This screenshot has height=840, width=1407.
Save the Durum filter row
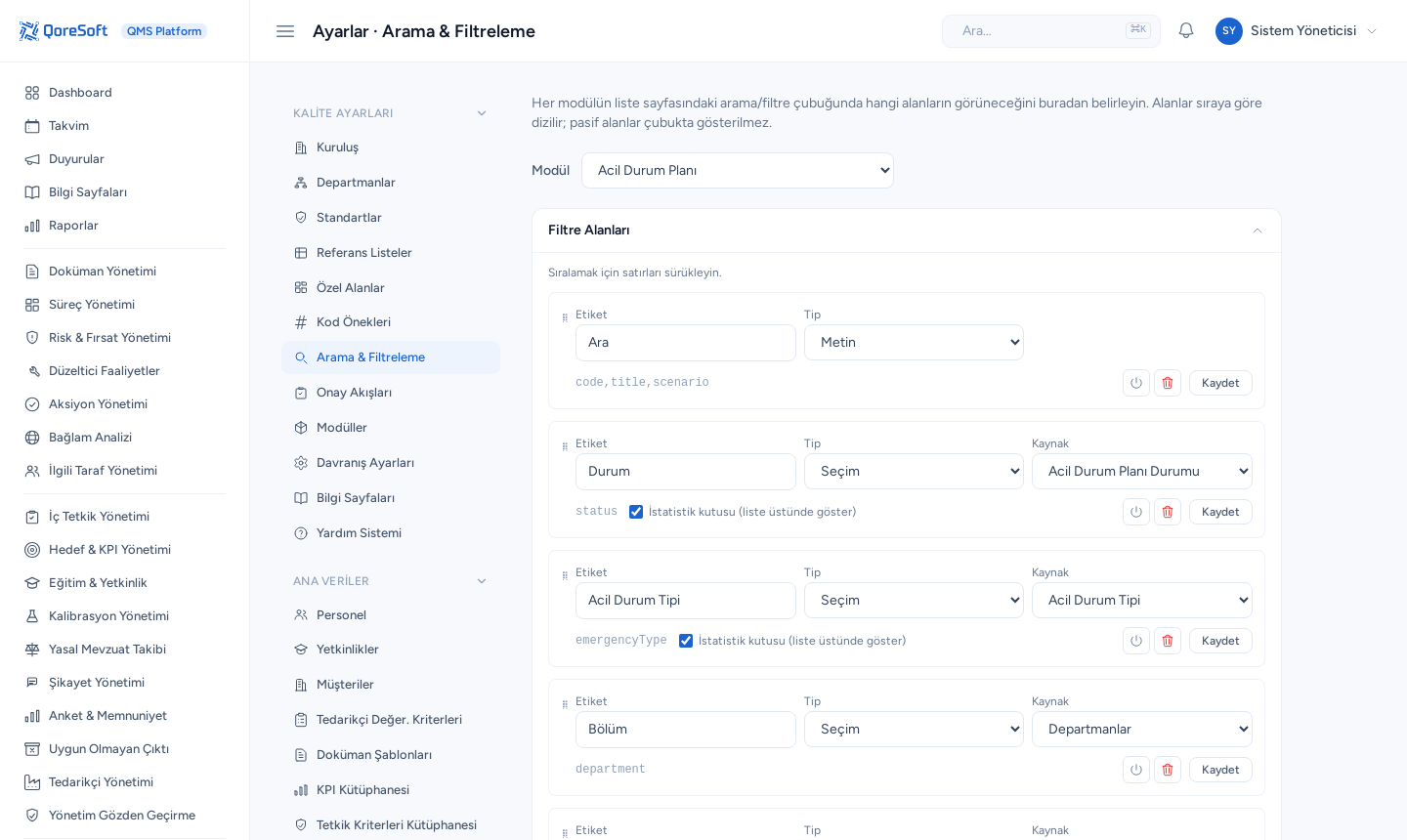1220,512
